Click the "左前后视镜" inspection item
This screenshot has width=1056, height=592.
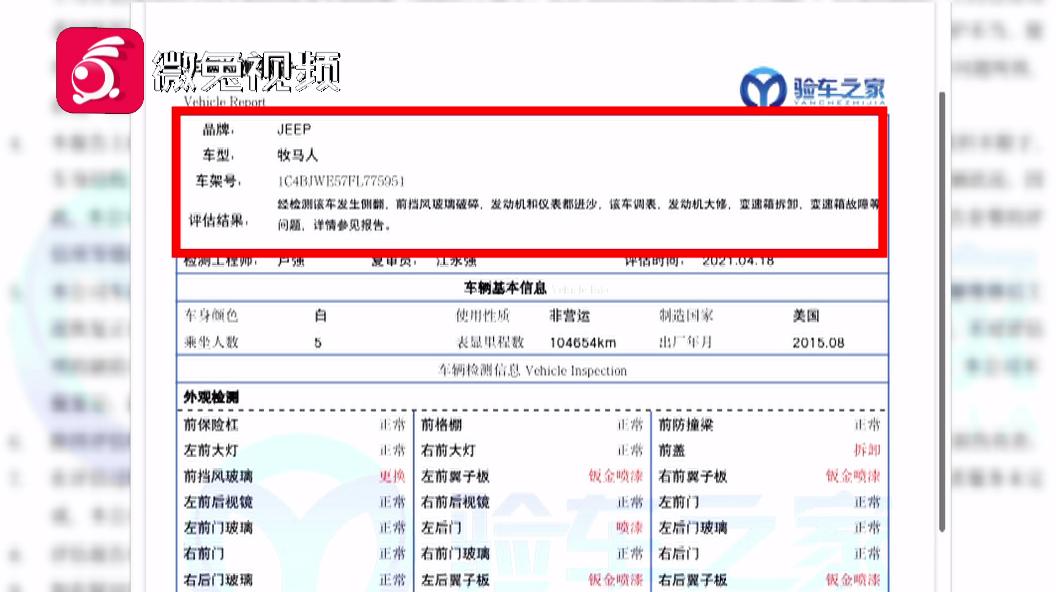pyautogui.click(x=218, y=502)
